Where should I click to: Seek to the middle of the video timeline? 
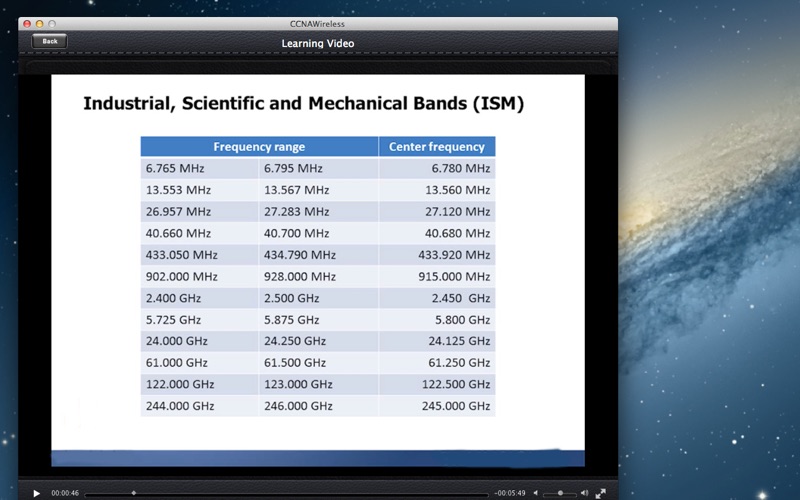coord(286,493)
